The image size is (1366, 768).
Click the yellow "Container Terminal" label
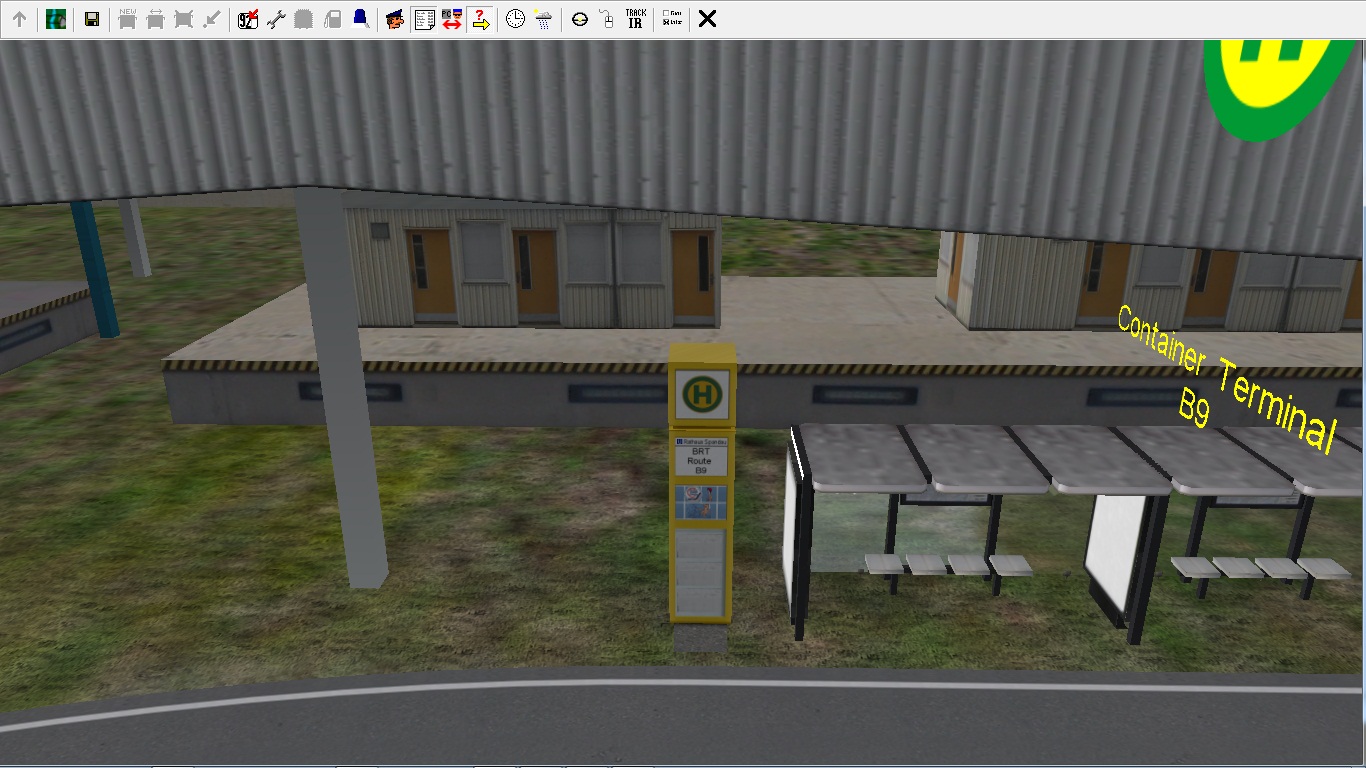tap(1226, 378)
